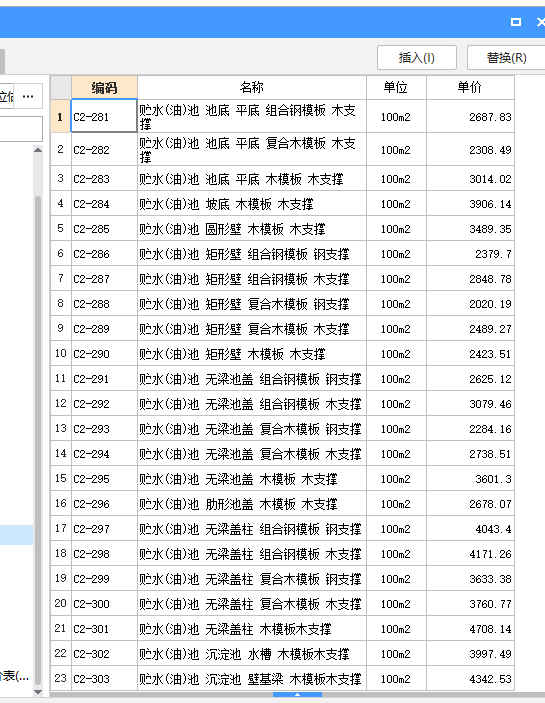Sort by the 编码 column header
545x703 pixels.
tap(104, 87)
